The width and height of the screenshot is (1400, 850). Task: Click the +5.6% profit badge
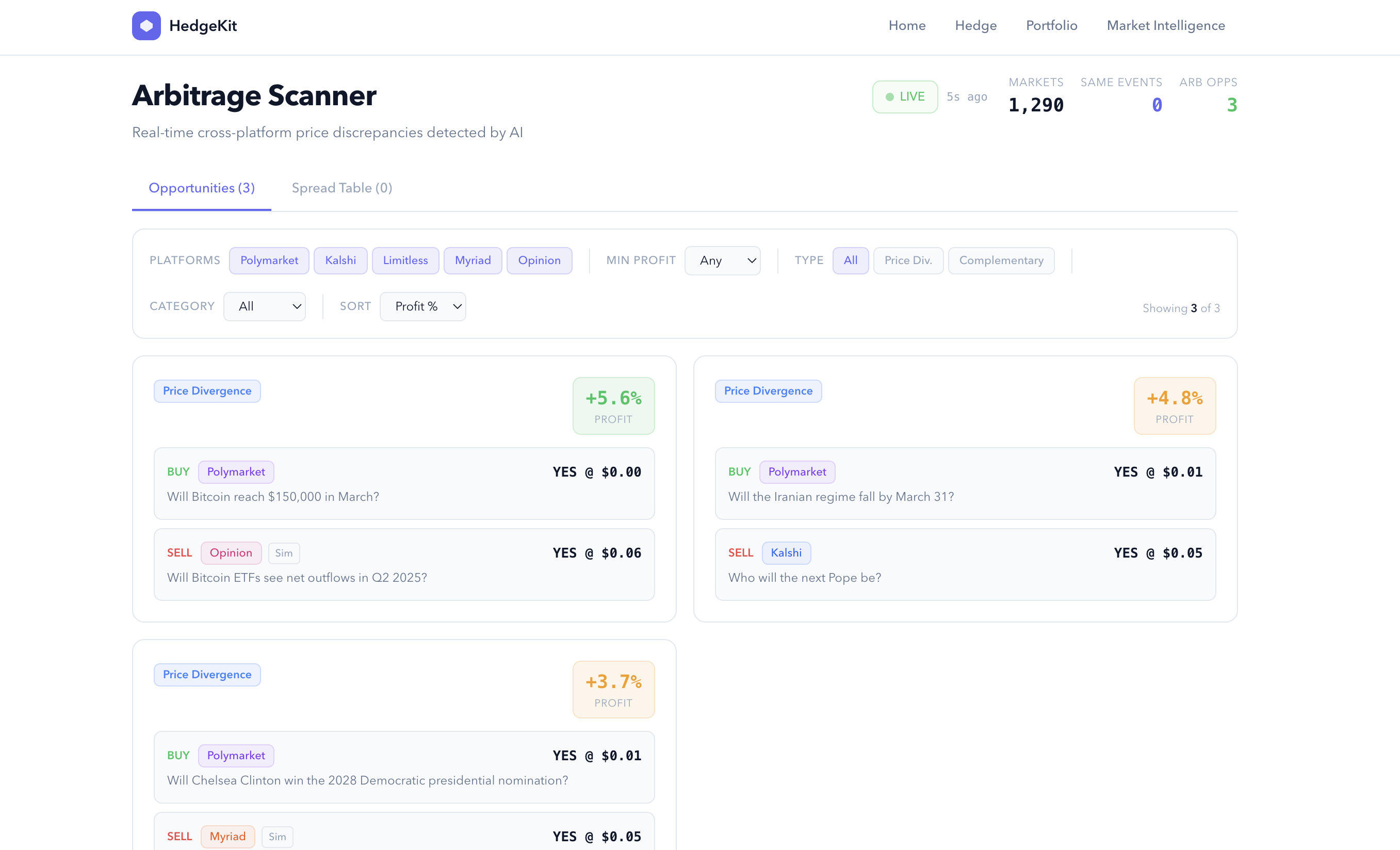click(613, 406)
